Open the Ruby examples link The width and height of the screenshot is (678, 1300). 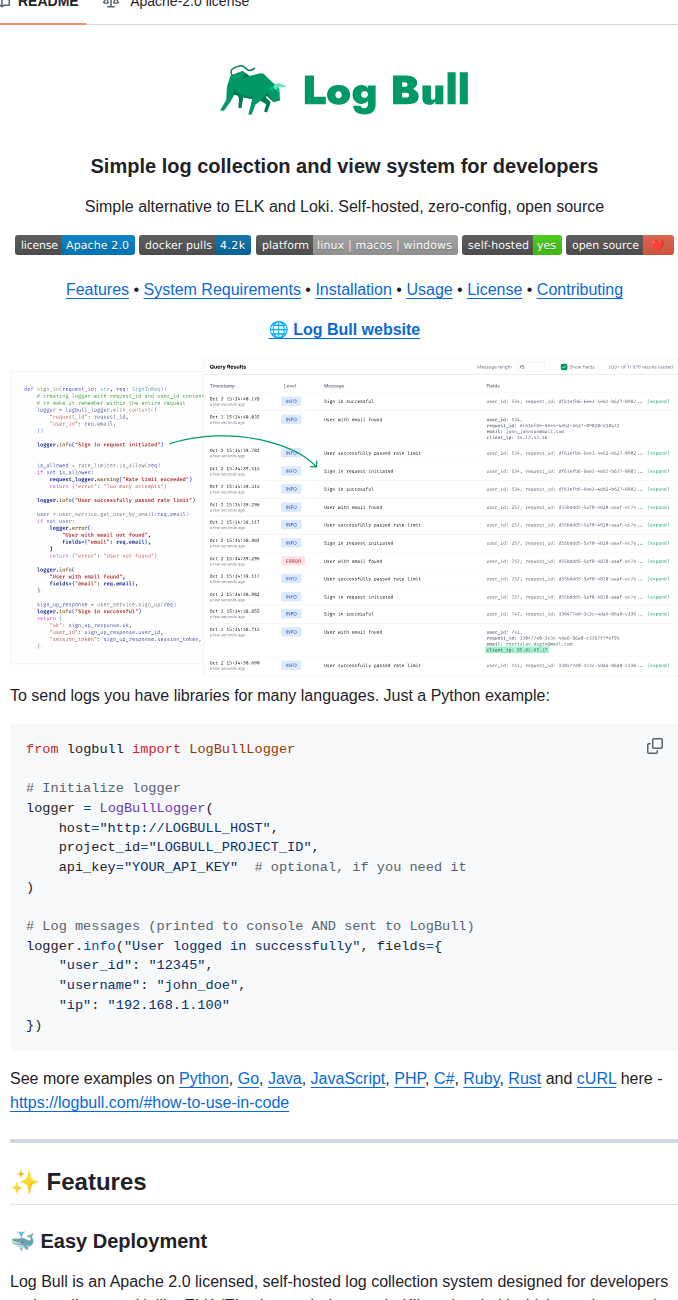[482, 1079]
